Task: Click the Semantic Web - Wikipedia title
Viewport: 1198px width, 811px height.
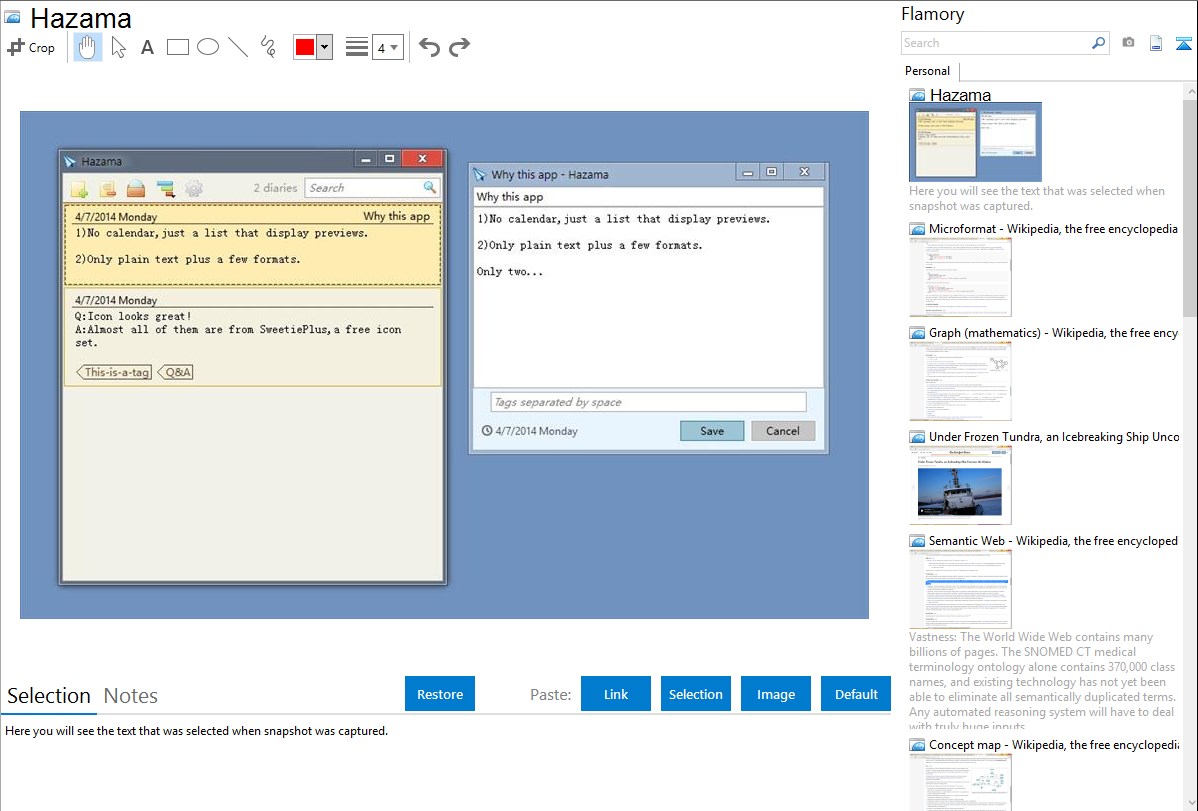Action: click(x=1053, y=540)
